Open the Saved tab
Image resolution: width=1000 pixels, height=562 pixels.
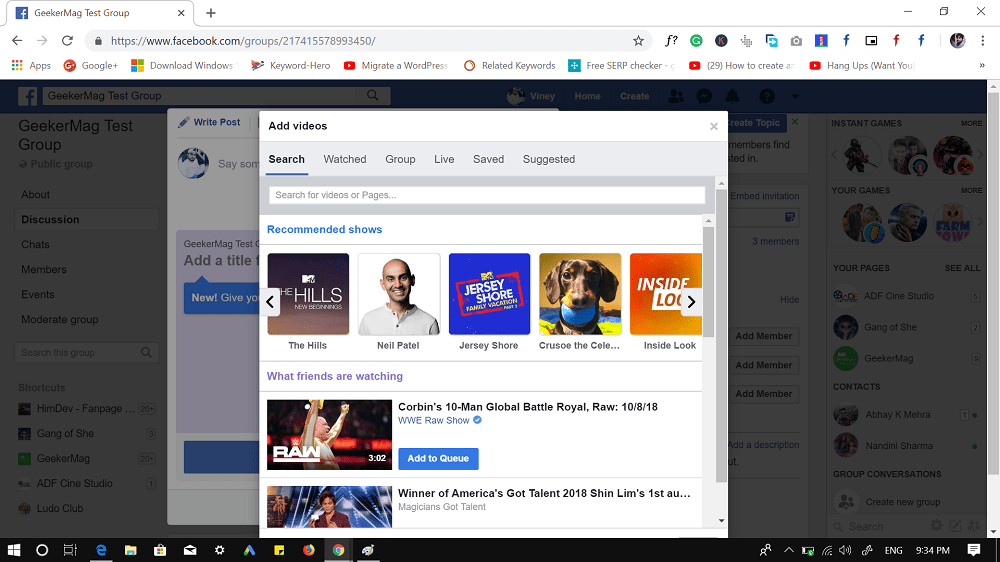tap(489, 159)
